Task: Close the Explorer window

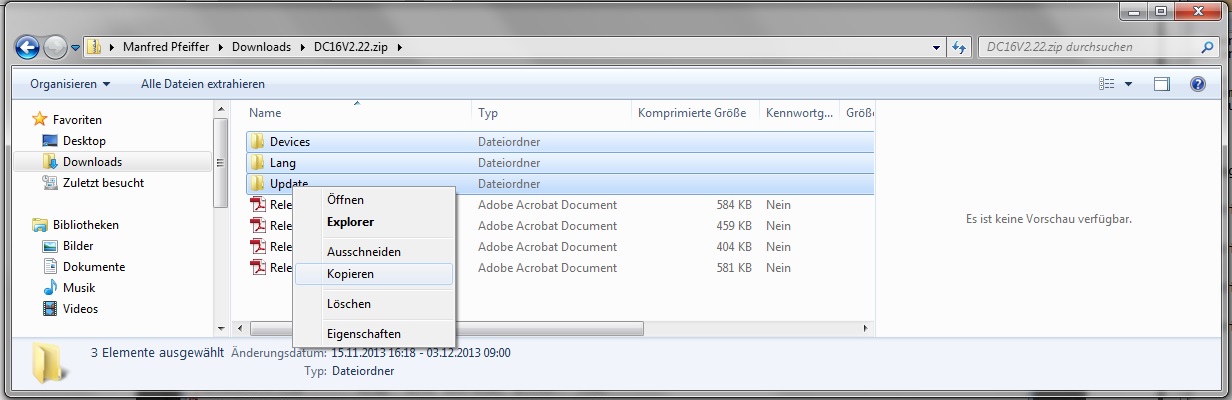Action: coord(1197,10)
